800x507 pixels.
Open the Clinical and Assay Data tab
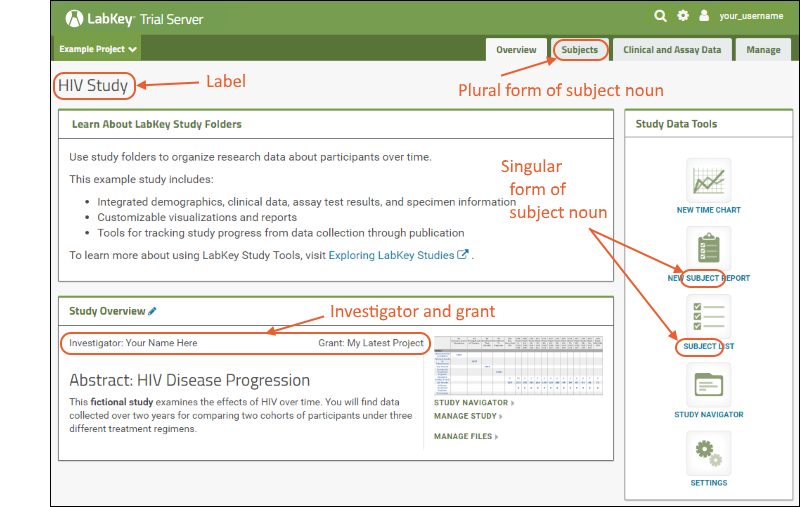click(672, 50)
